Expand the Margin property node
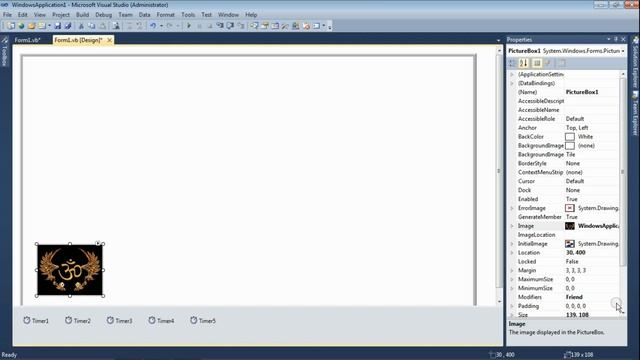The image size is (640, 360). click(512, 271)
